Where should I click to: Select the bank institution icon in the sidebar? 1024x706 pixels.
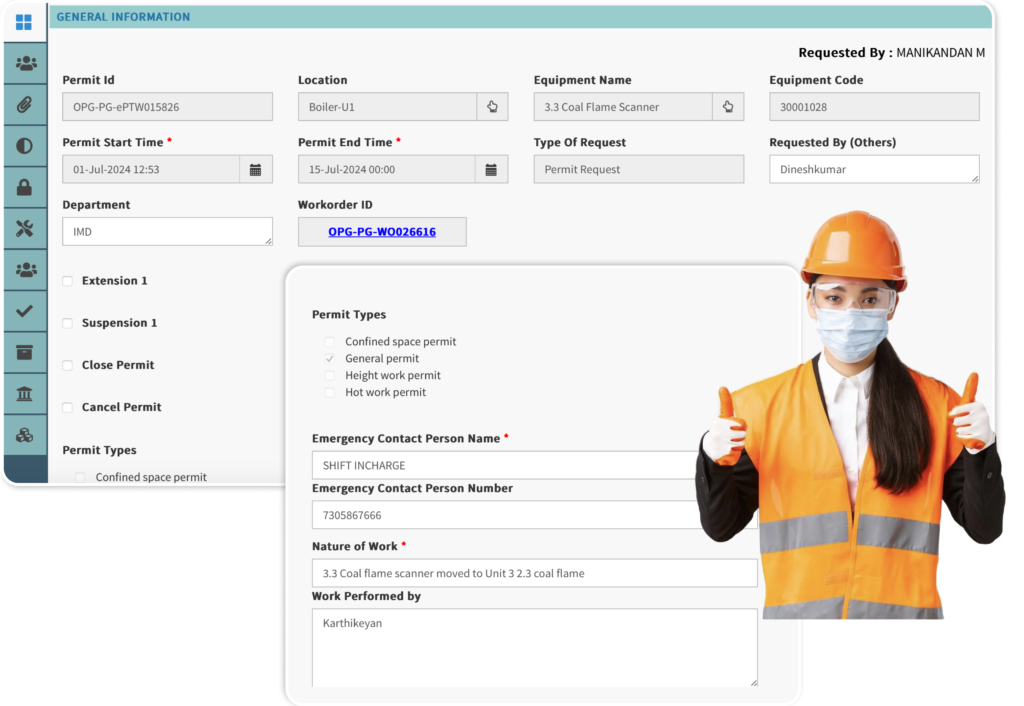22,392
